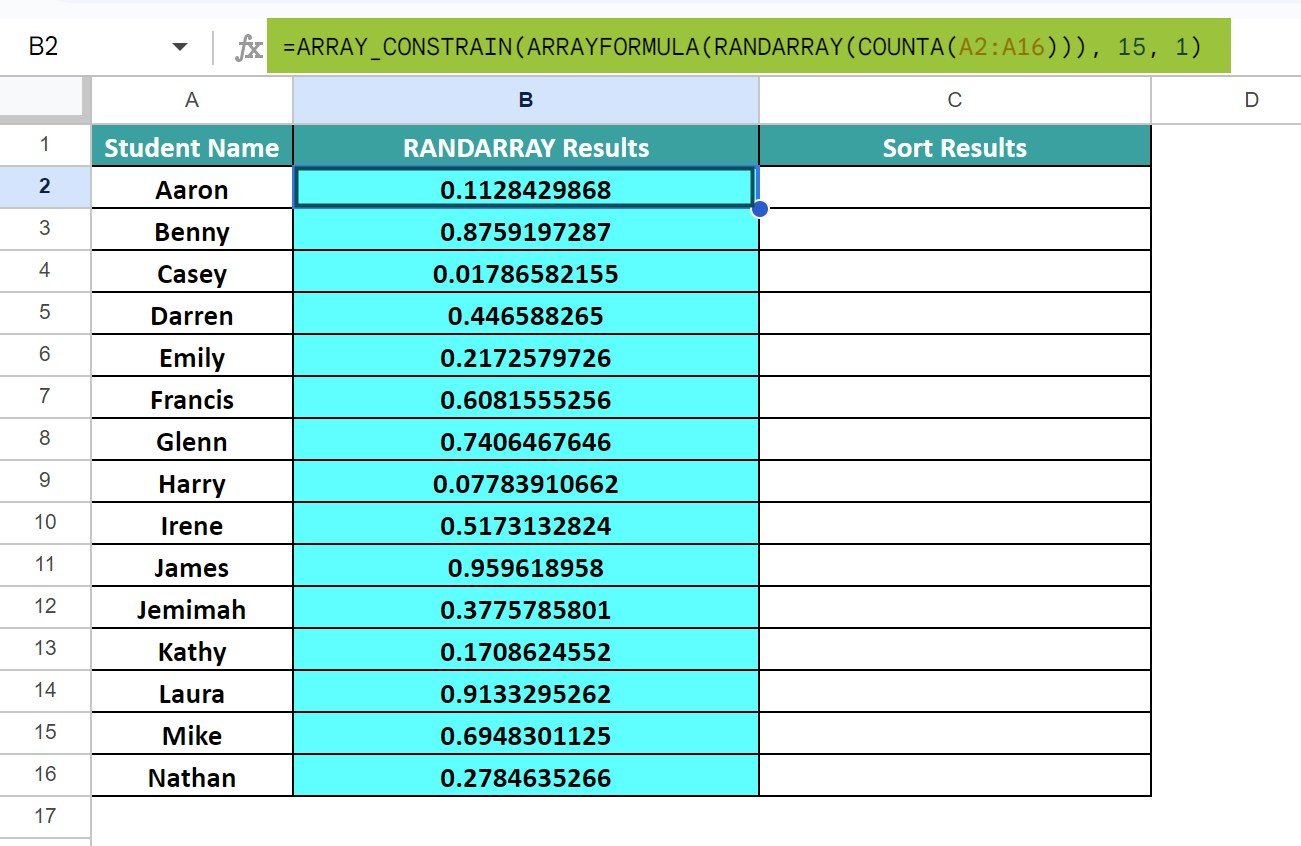The width and height of the screenshot is (1301, 846).
Task: Select row 17 header
Action: pos(45,816)
